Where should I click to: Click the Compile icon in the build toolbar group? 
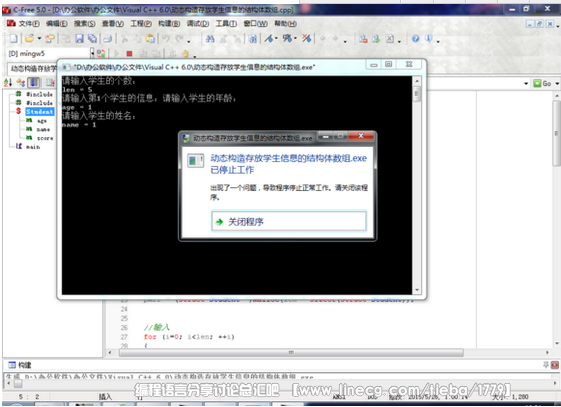[363, 39]
